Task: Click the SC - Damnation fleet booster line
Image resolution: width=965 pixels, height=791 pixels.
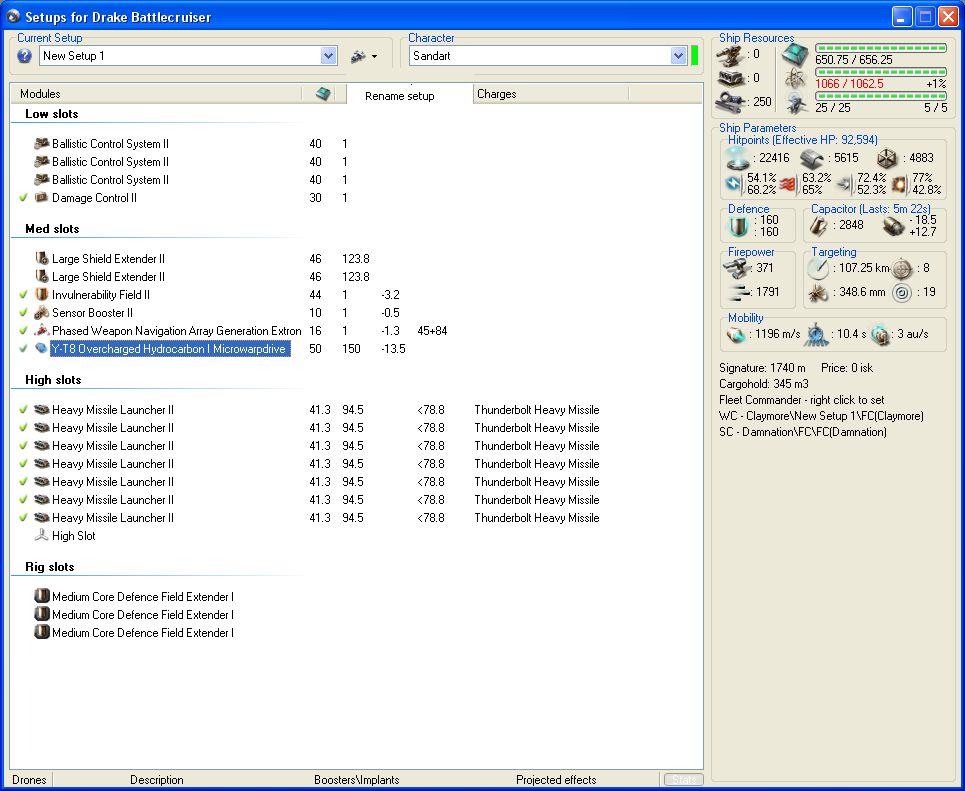Action: point(803,432)
